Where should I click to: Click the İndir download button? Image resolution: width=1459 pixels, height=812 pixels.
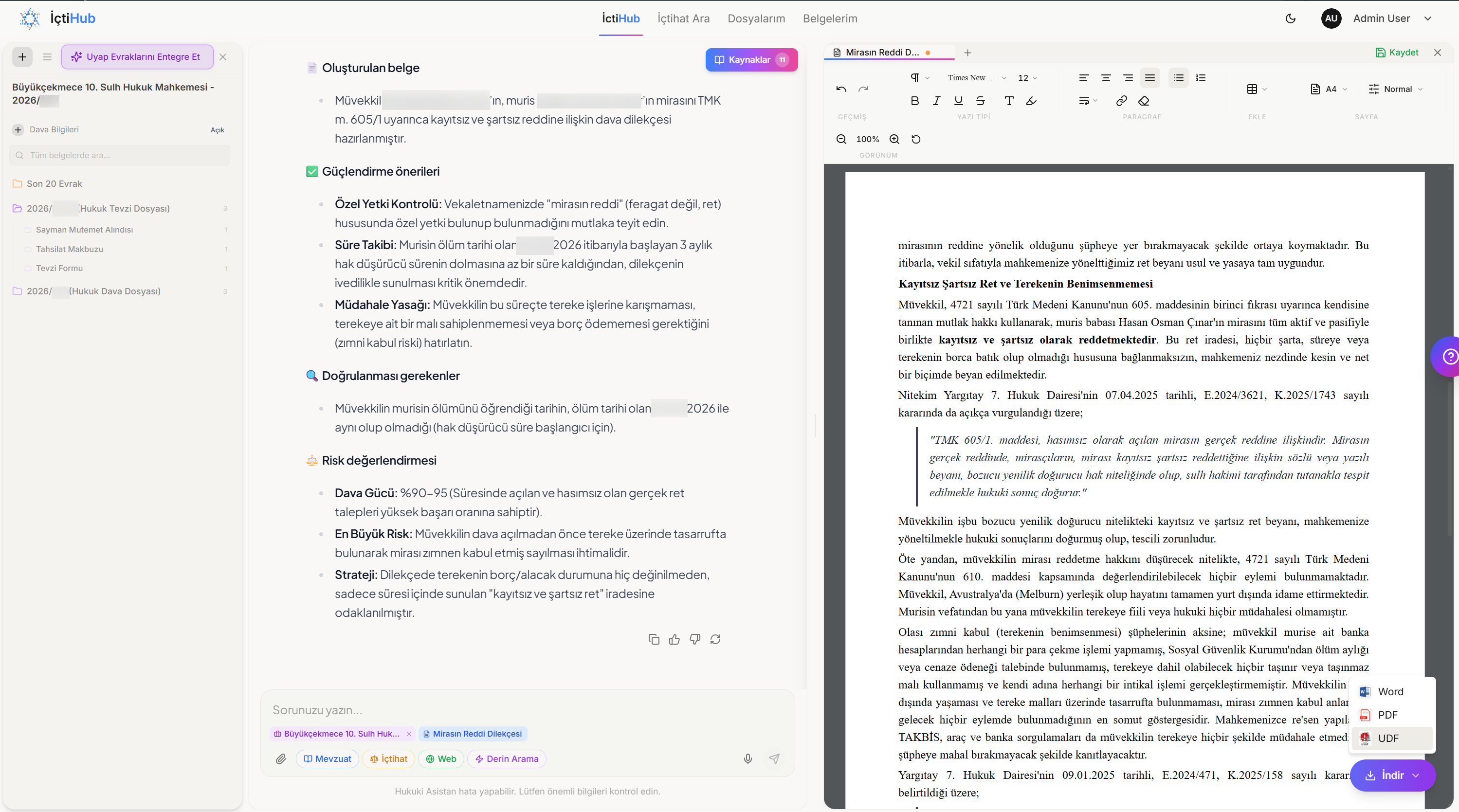[1393, 775]
